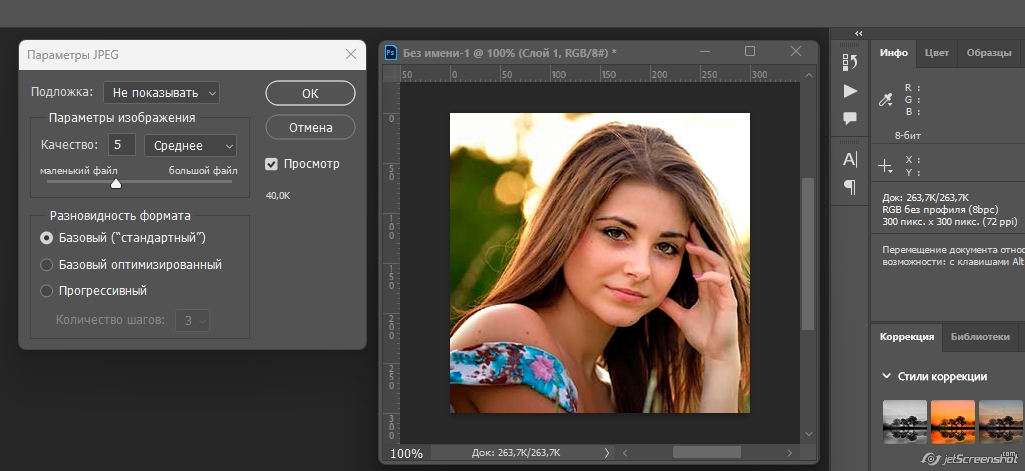Click the crosshair coordinates icon in Info panel
This screenshot has height=471, width=1025.
click(885, 166)
